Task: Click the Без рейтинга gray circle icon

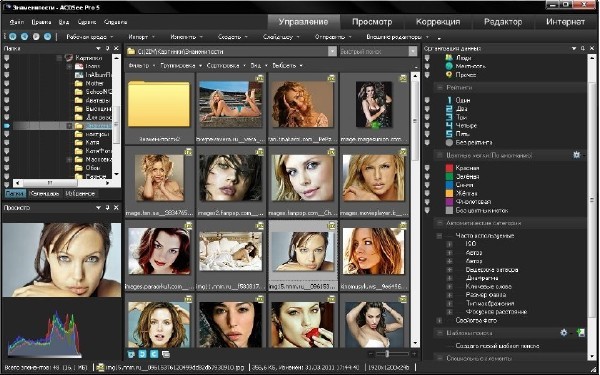Action: click(x=449, y=142)
